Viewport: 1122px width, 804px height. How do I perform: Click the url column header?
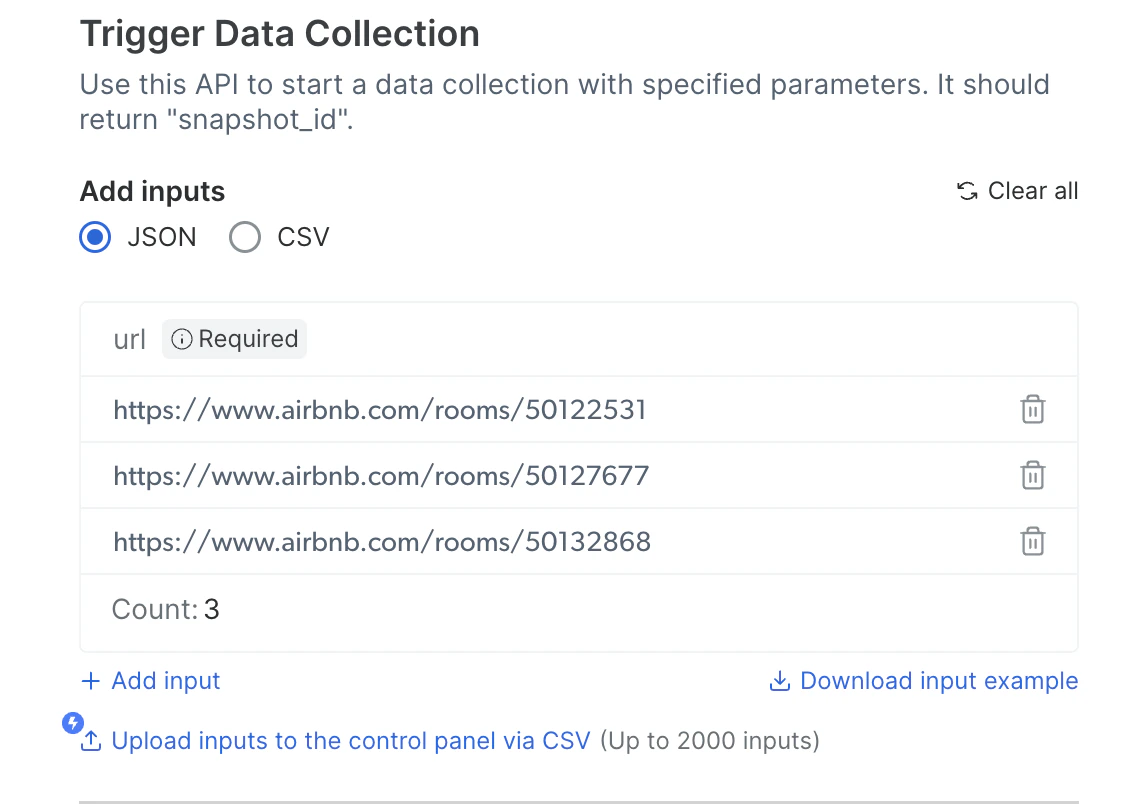(x=130, y=340)
